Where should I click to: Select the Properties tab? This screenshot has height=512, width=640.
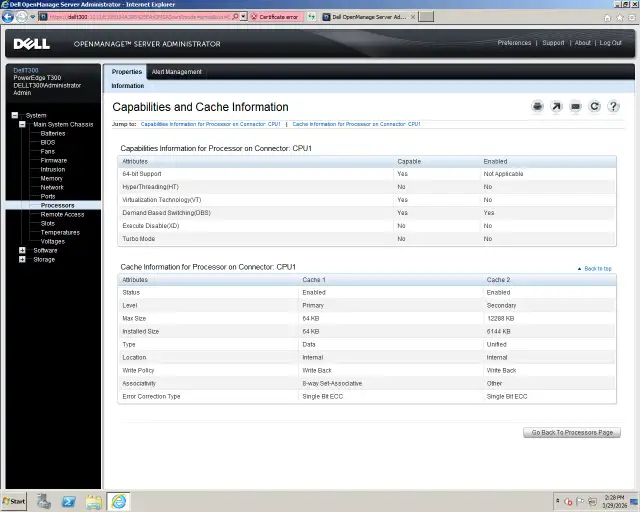tap(127, 72)
